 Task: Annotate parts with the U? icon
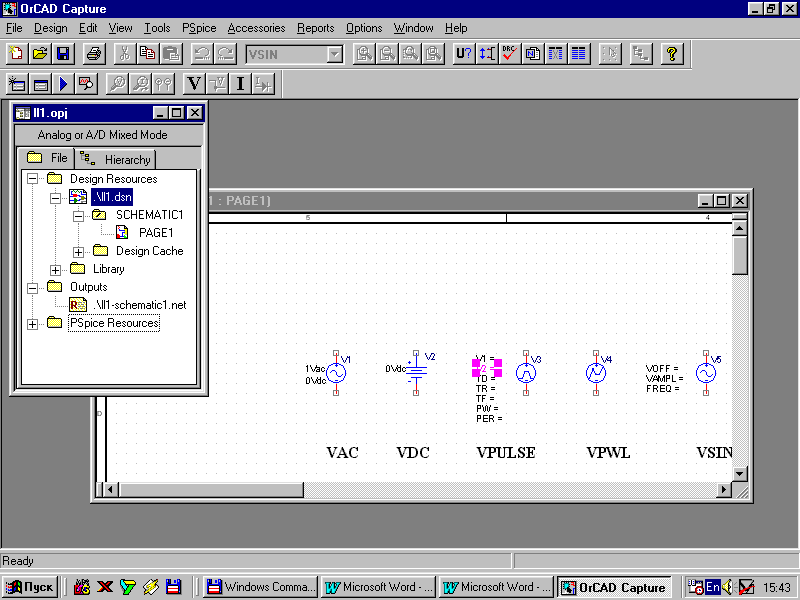[x=464, y=54]
